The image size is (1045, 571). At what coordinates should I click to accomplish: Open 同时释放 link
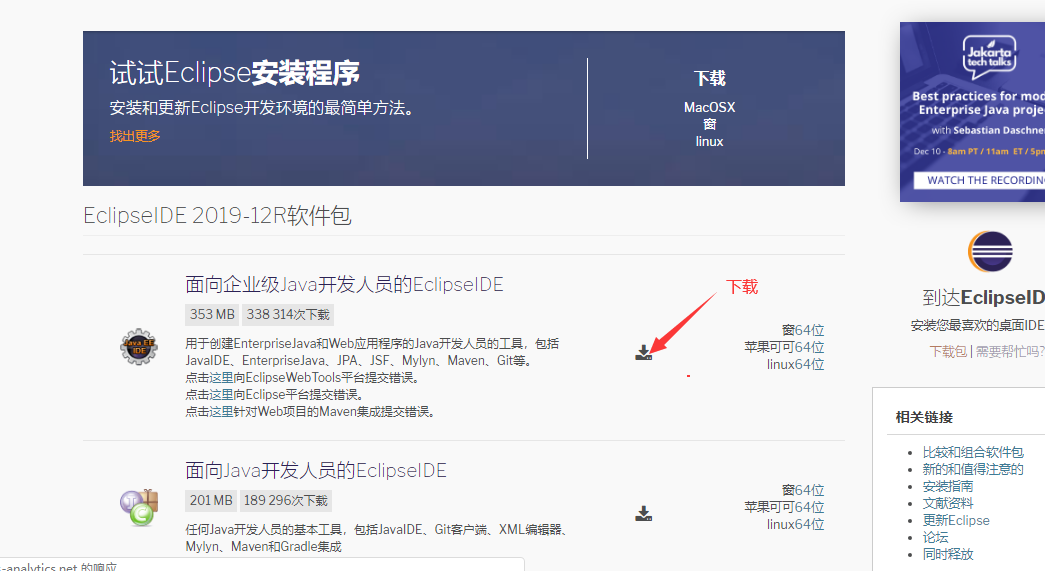tap(948, 554)
